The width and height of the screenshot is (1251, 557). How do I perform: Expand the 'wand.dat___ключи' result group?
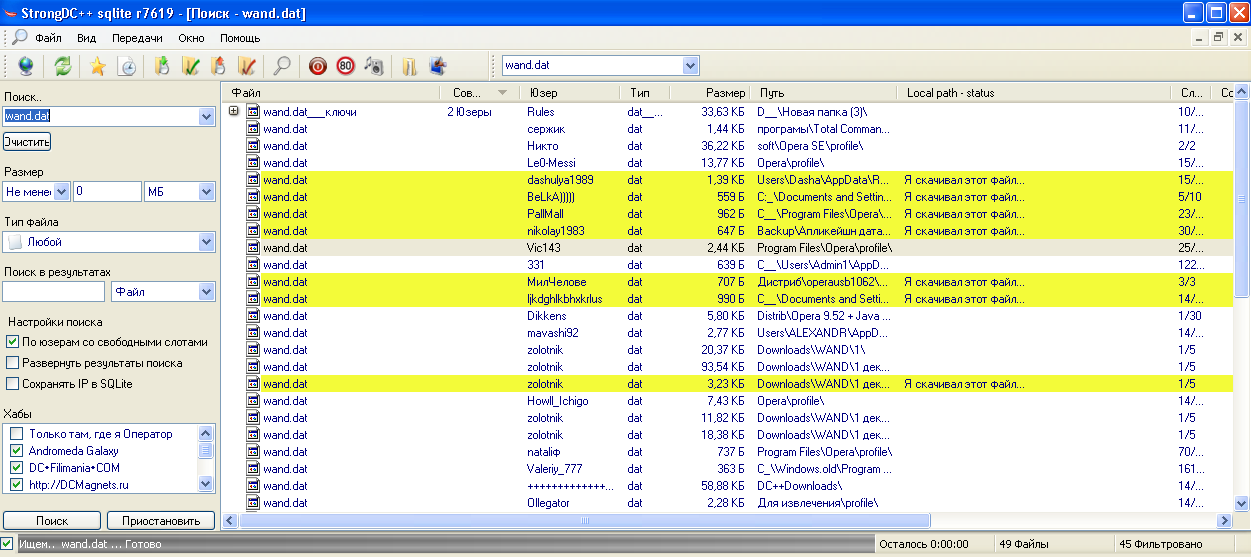[234, 111]
